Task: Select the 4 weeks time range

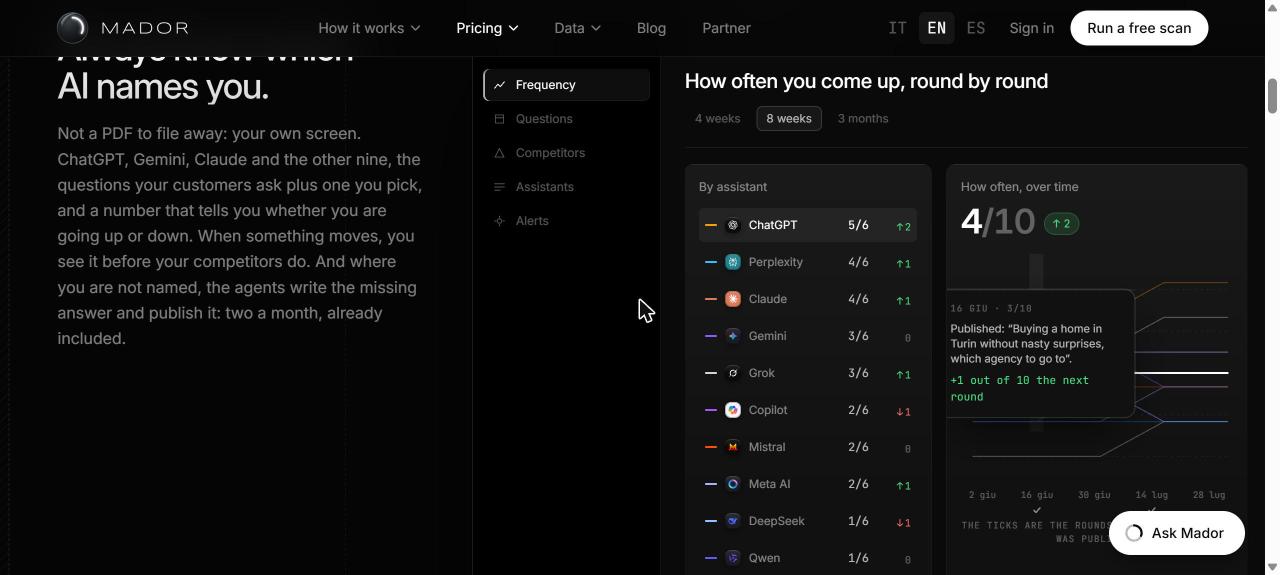Action: (x=718, y=119)
